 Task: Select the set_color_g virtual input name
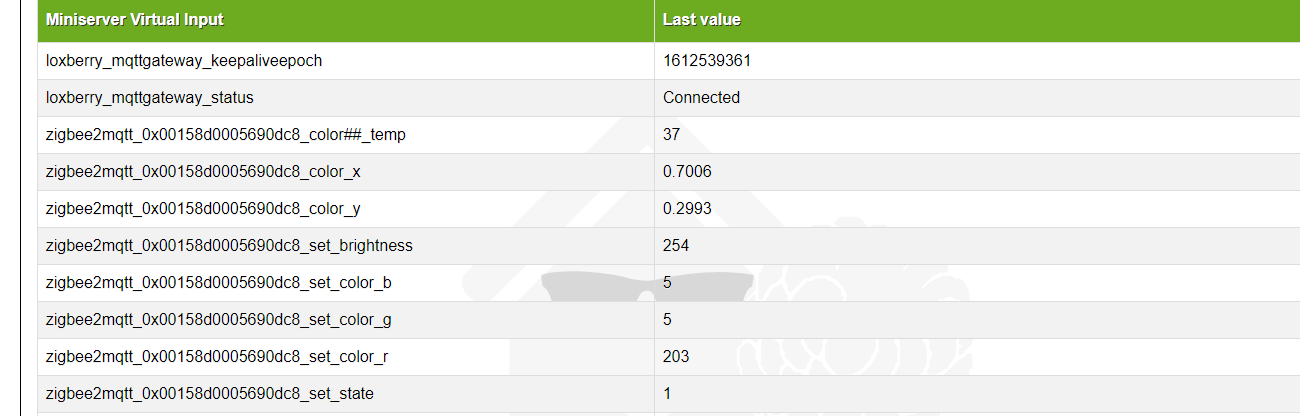(219, 320)
